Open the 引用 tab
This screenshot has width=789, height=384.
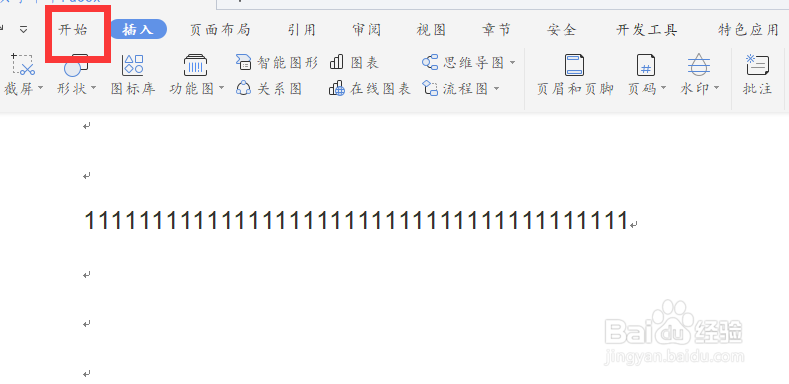pyautogui.click(x=302, y=30)
